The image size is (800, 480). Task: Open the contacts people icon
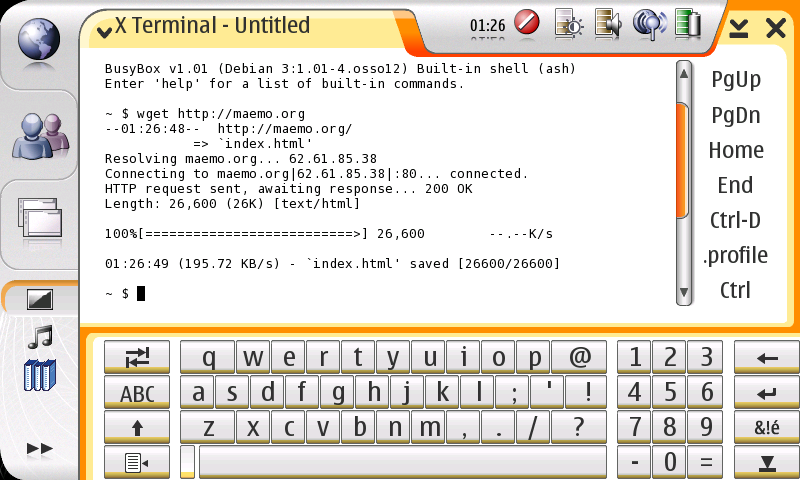pyautogui.click(x=39, y=135)
